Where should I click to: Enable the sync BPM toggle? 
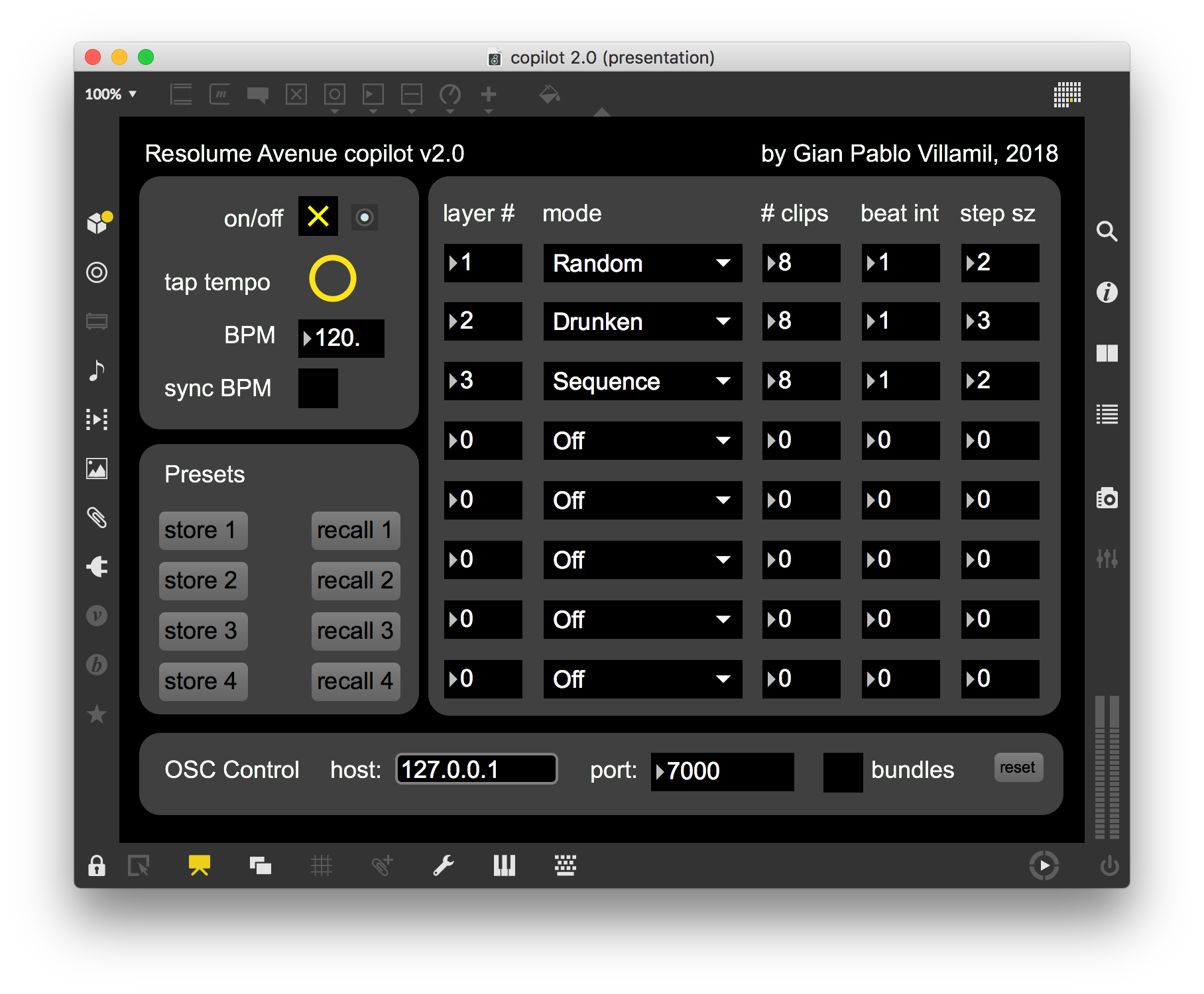click(x=318, y=388)
